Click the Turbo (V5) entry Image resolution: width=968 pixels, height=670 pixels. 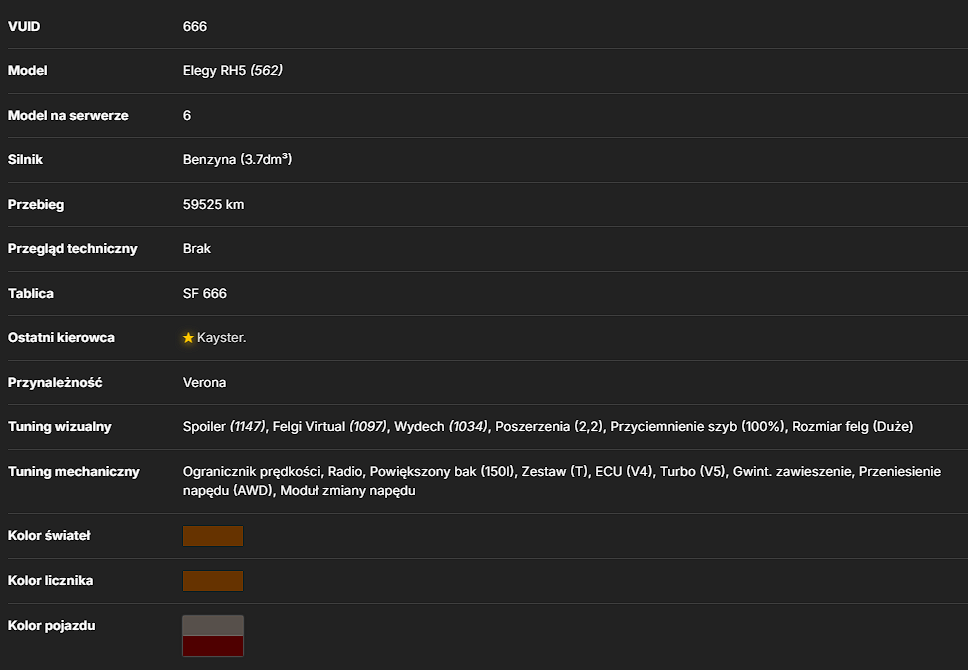click(x=693, y=472)
